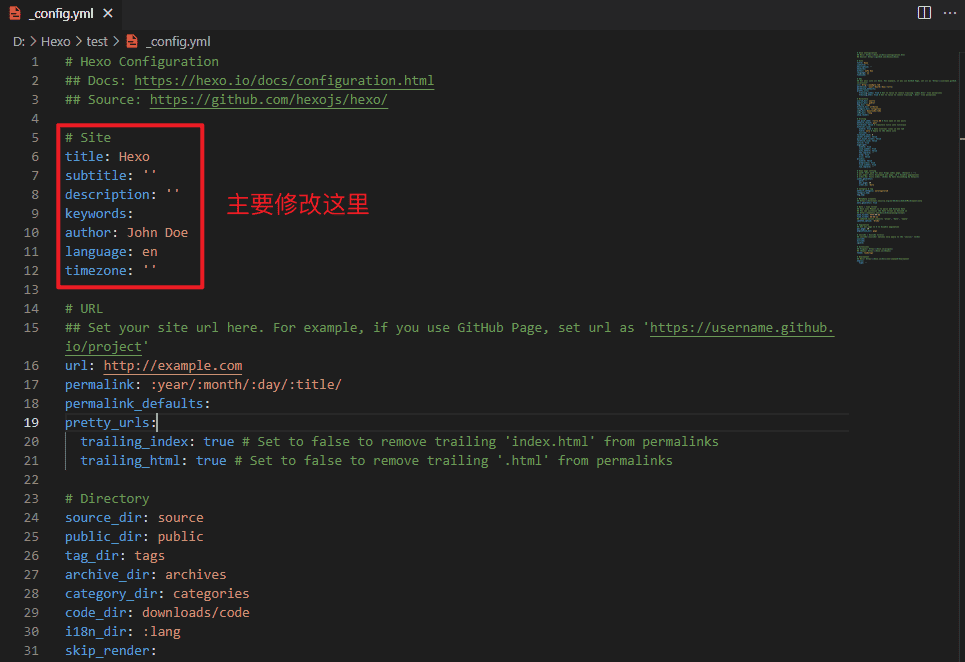Click the D: drive breadcrumb

pos(19,41)
